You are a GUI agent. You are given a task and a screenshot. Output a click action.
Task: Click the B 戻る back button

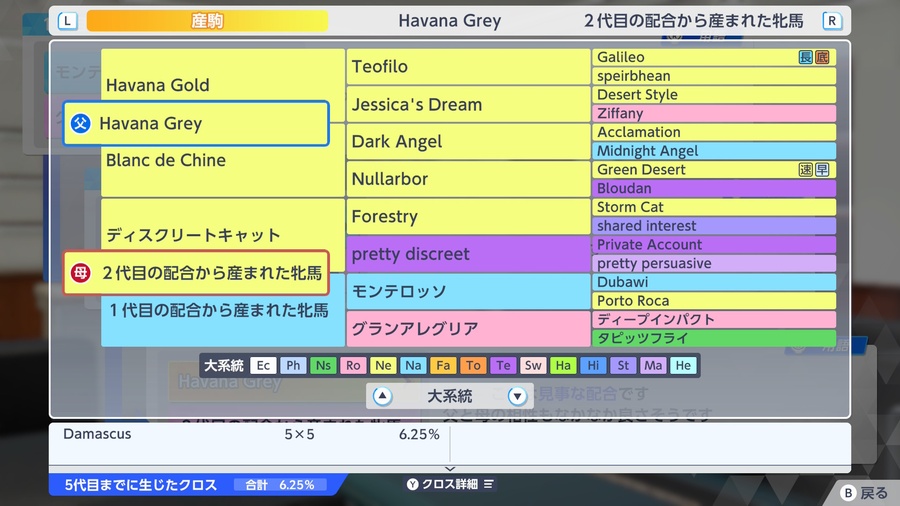[x=864, y=493]
